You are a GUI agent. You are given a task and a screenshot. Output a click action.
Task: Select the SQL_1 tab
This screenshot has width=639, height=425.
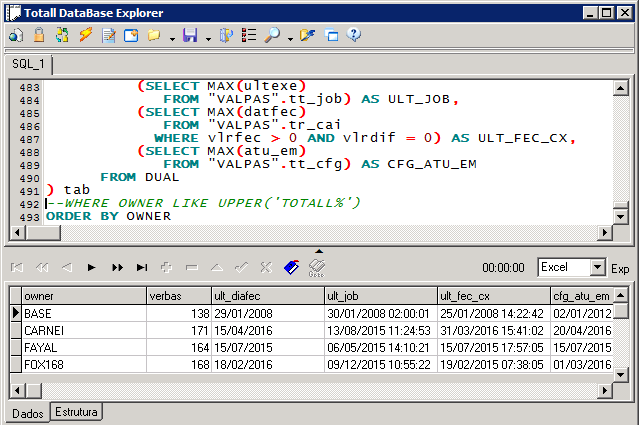pyautogui.click(x=28, y=64)
